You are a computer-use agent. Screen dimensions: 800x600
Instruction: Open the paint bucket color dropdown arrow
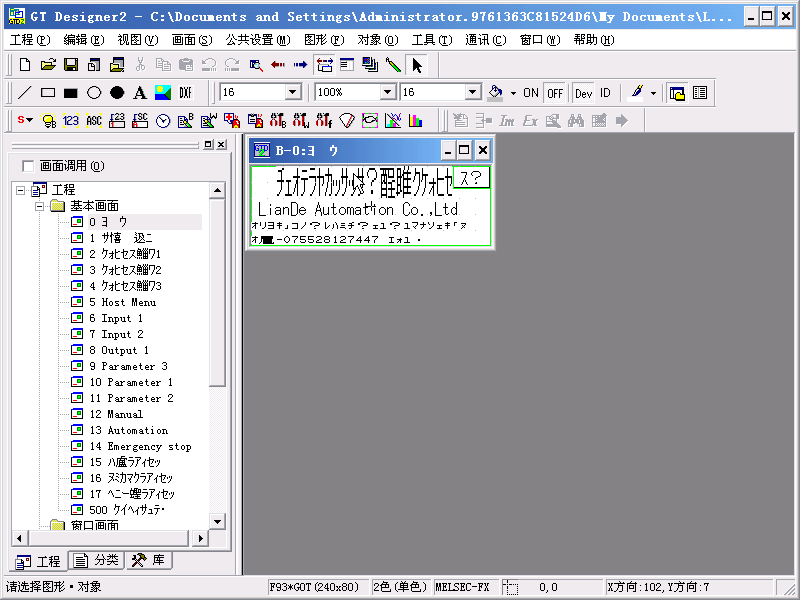click(513, 93)
